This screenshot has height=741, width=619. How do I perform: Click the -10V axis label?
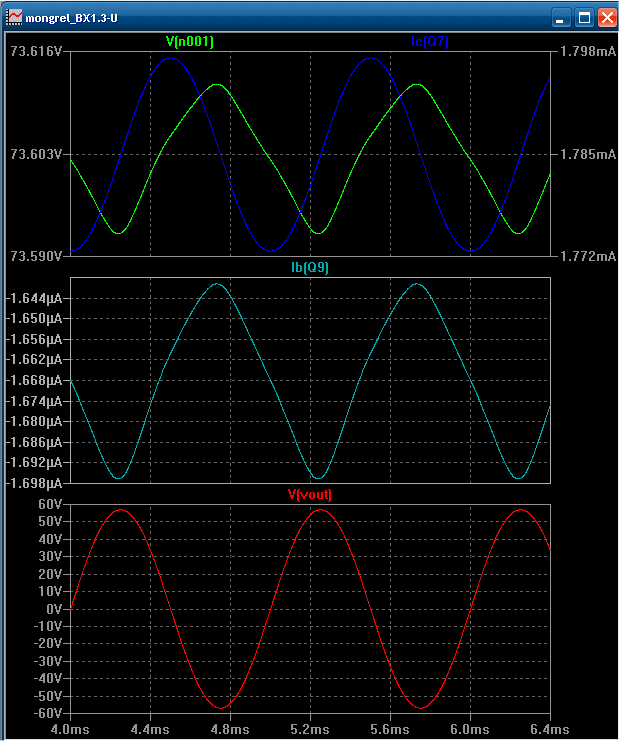point(48,627)
